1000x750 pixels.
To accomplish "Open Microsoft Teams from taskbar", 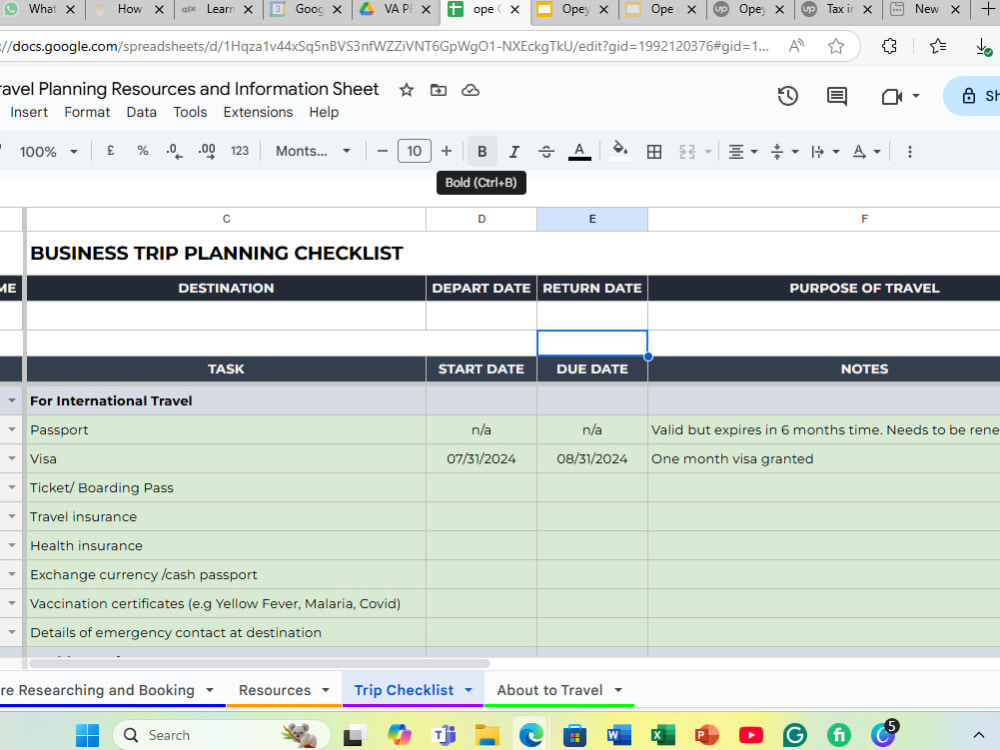I will (x=444, y=735).
